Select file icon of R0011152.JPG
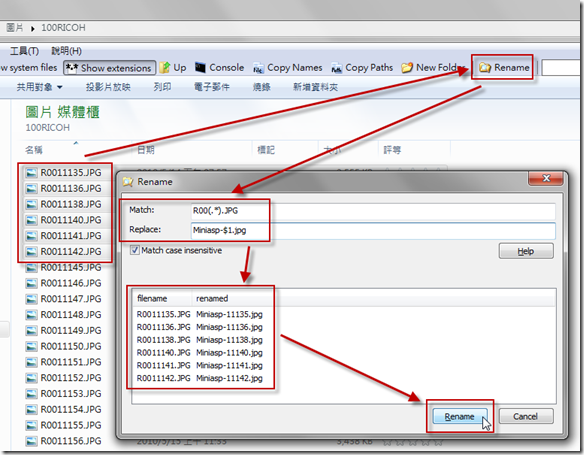The height and width of the screenshot is (455, 584). pyautogui.click(x=31, y=378)
